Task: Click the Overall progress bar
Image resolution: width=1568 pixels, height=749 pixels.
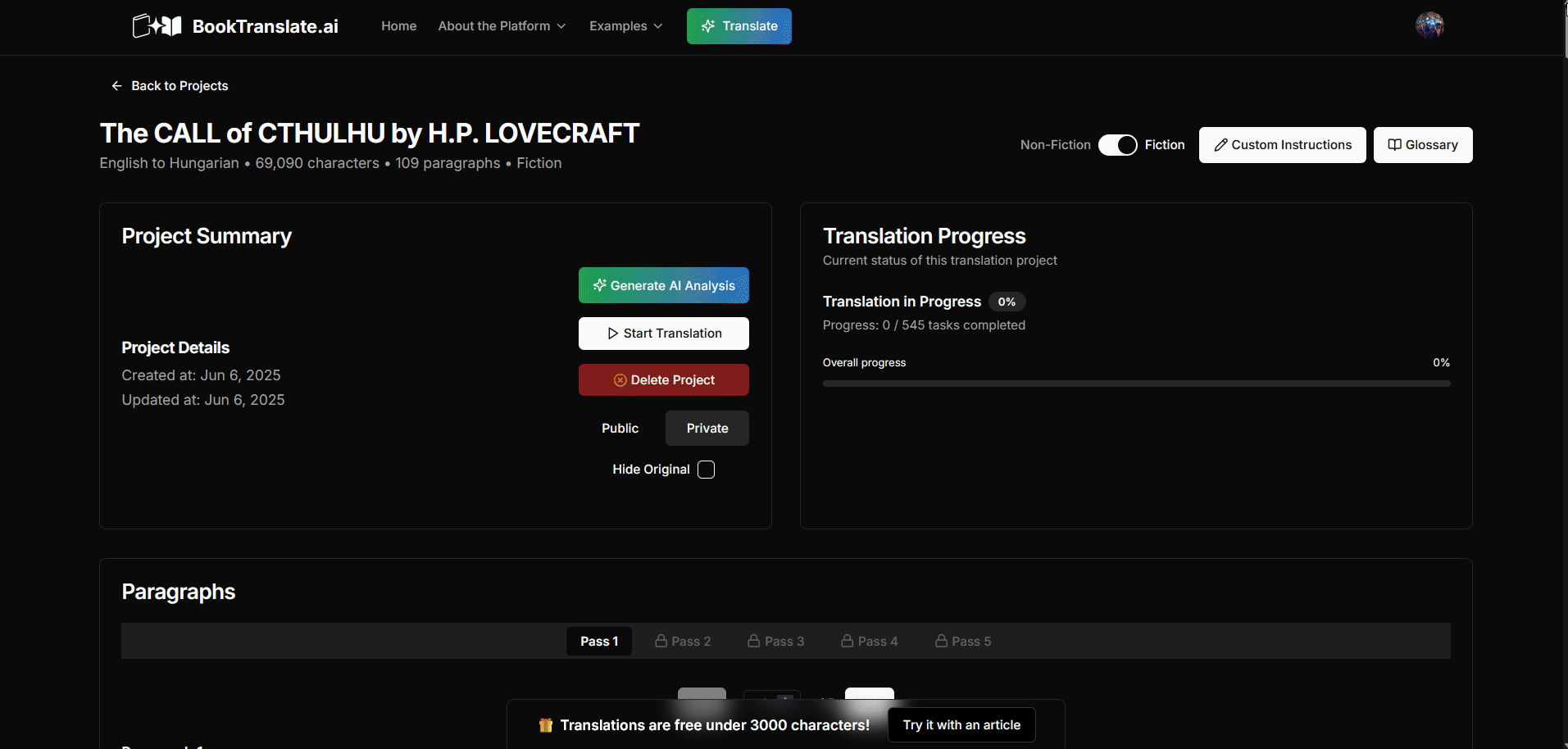Action: pyautogui.click(x=1136, y=384)
